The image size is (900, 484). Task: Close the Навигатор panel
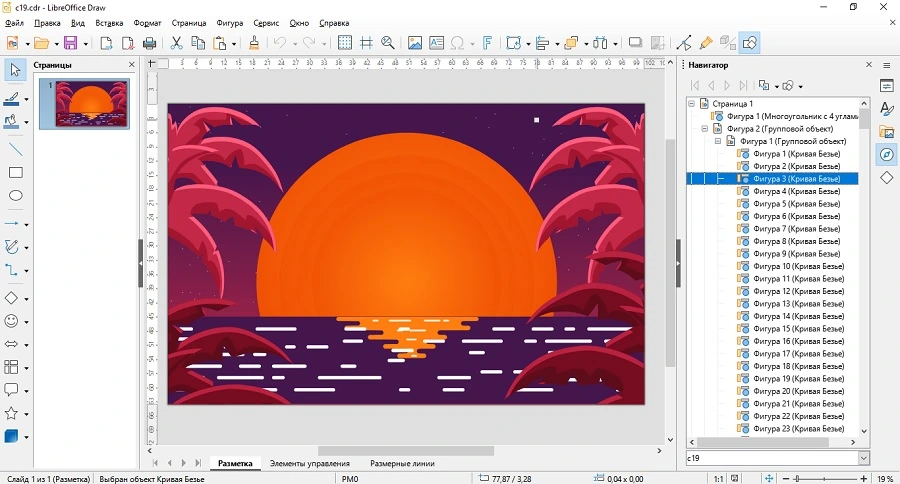869,65
